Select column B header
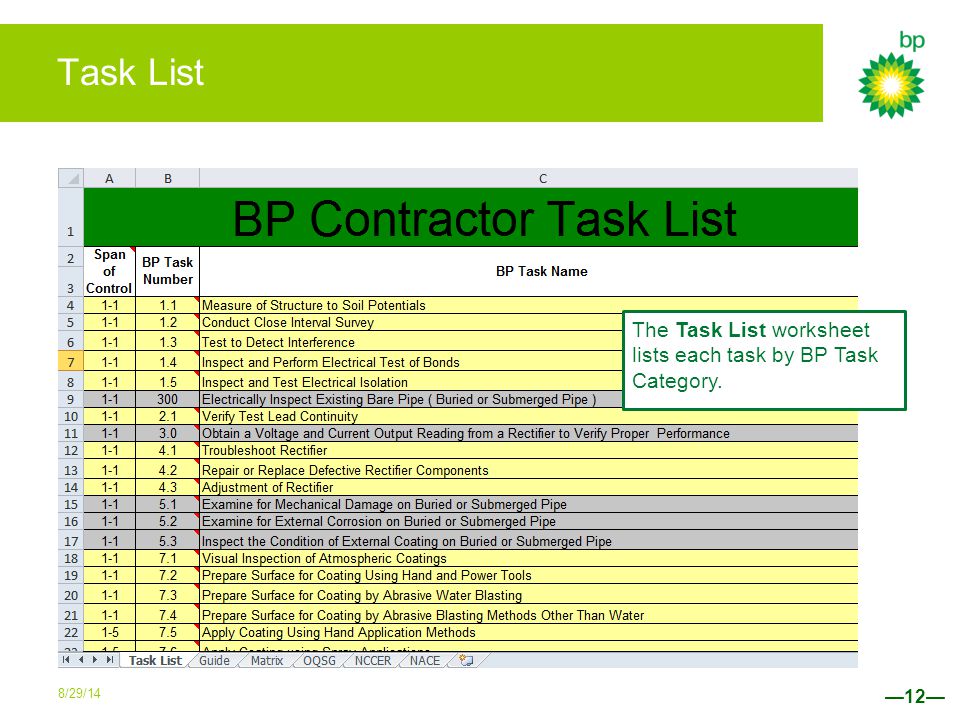The image size is (960, 720). 167,178
